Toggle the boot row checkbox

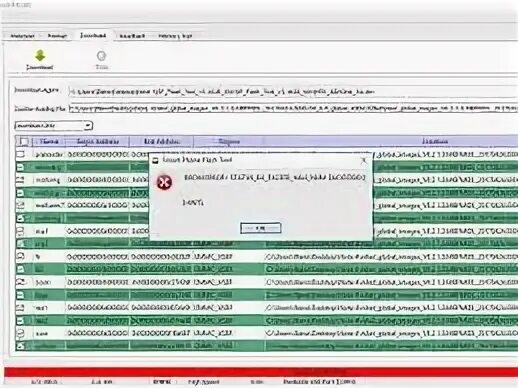pyautogui.click(x=21, y=282)
